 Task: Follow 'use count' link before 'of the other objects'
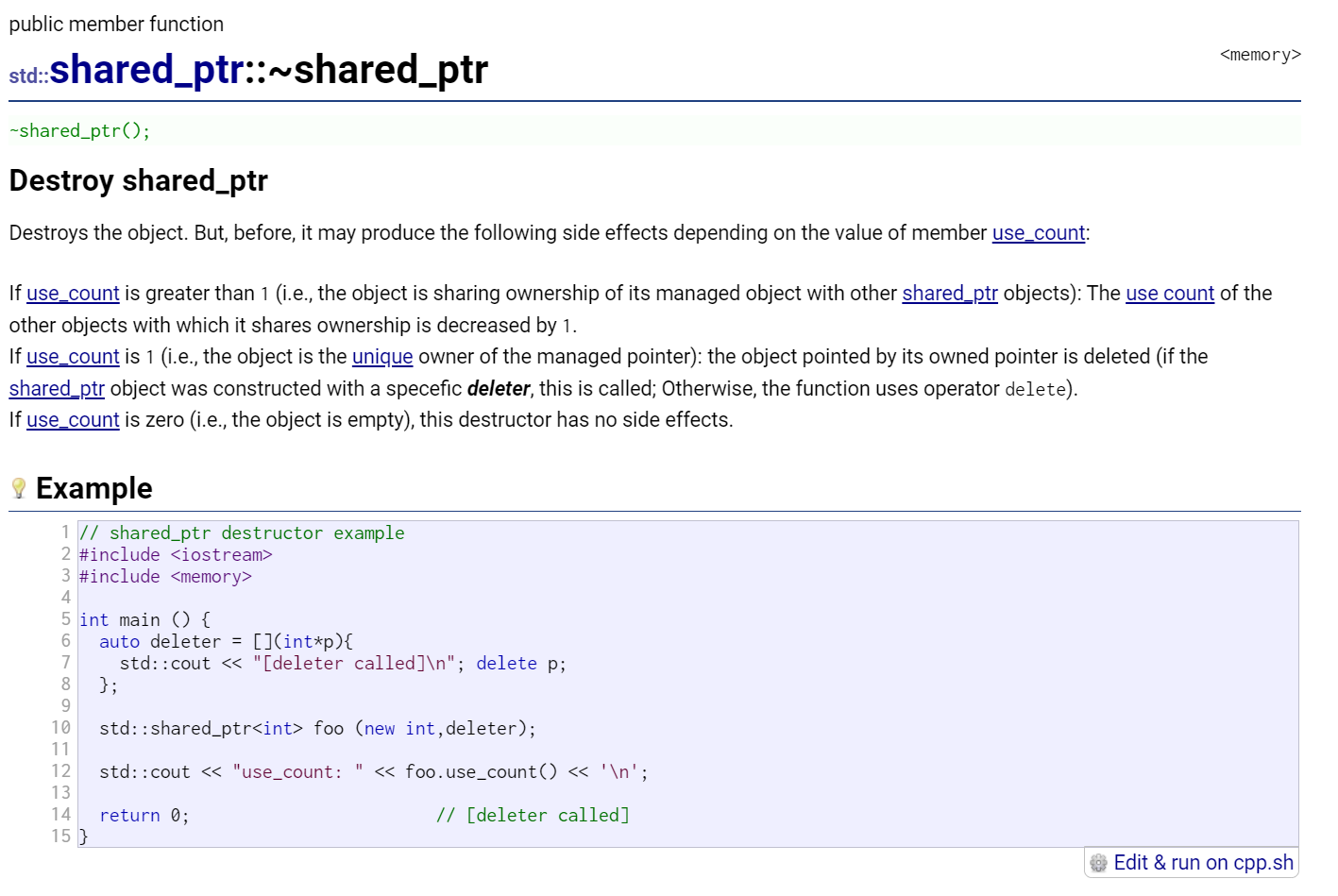pos(1169,294)
